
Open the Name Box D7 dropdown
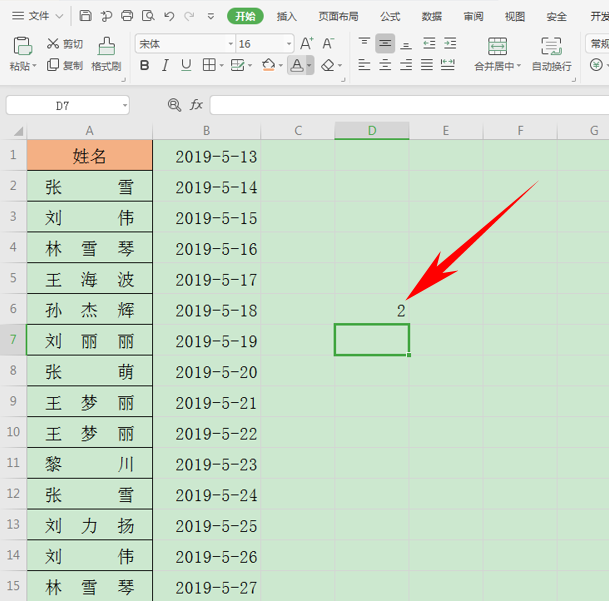[x=125, y=105]
